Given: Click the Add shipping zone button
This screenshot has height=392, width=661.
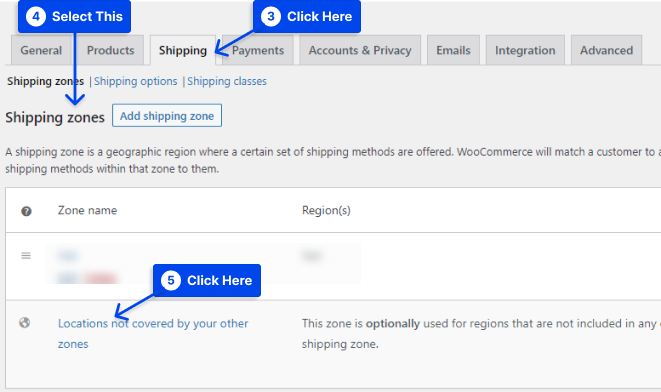Looking at the screenshot, I should [167, 115].
